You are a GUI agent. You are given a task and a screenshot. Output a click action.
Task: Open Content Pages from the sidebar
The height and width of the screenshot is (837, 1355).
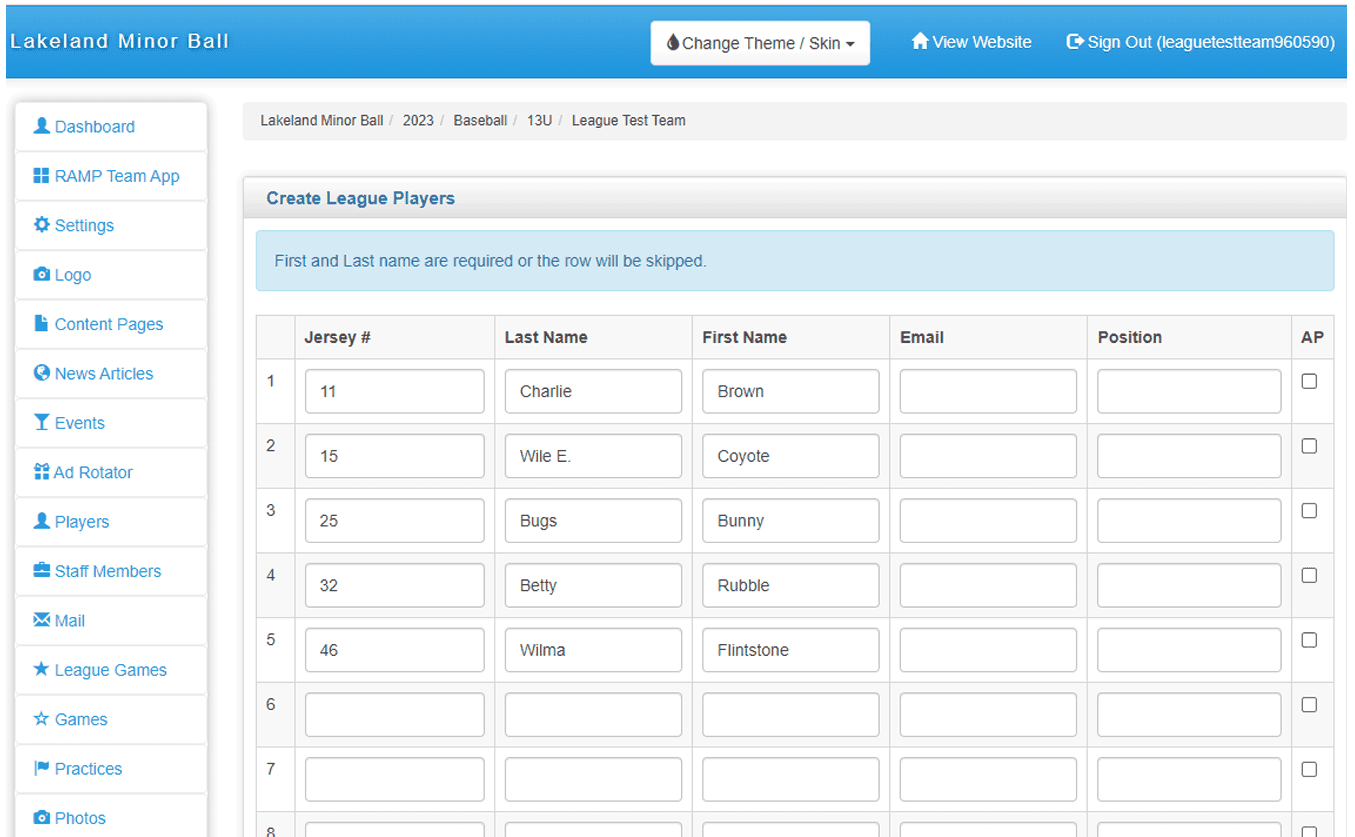click(x=41, y=324)
